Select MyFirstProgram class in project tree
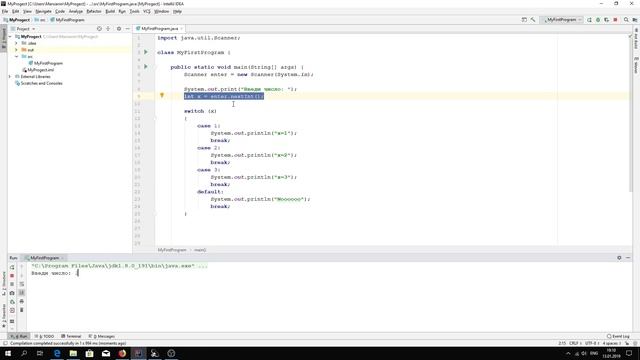This screenshot has height=360, width=640. tap(45, 63)
